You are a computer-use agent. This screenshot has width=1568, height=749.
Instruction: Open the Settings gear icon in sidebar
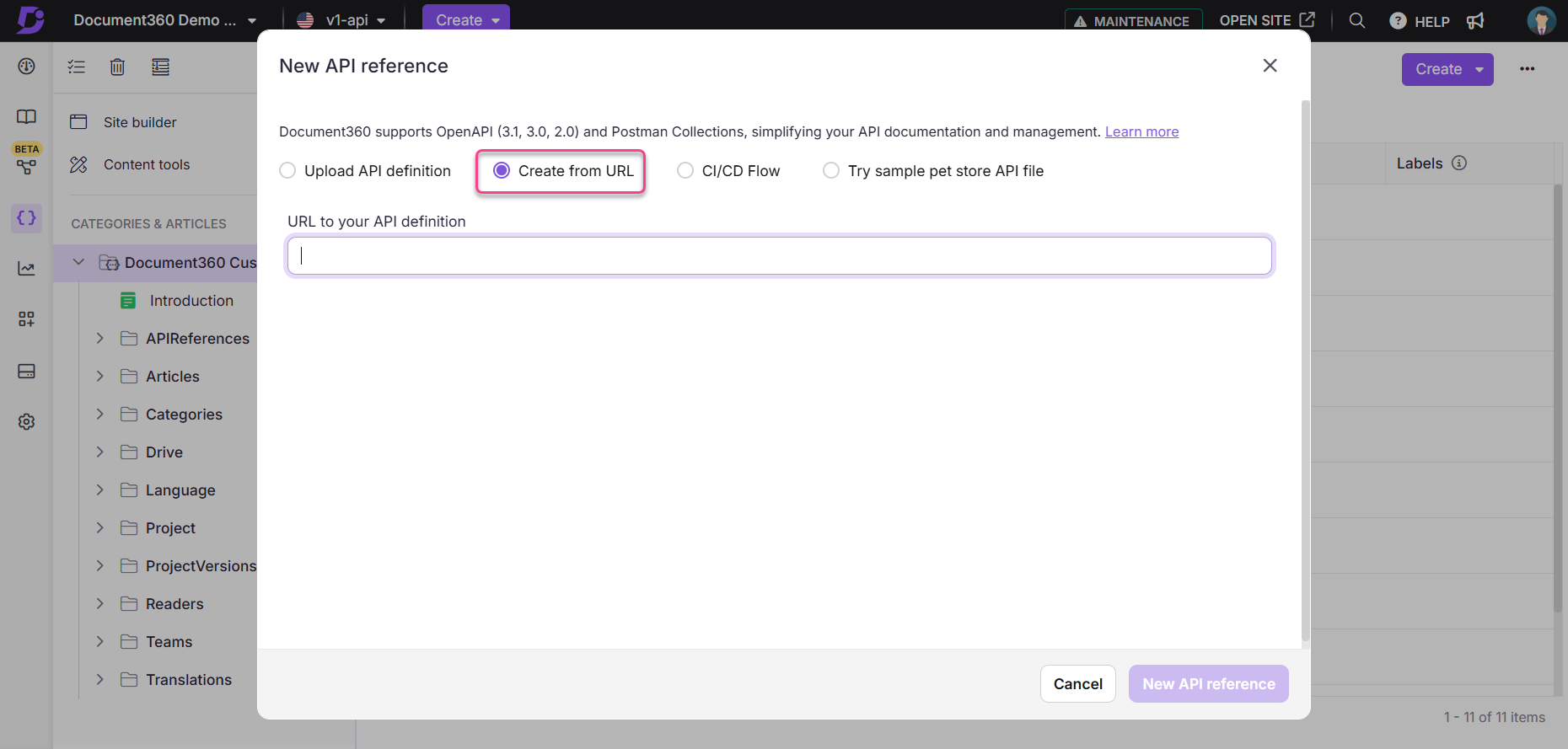coord(27,421)
